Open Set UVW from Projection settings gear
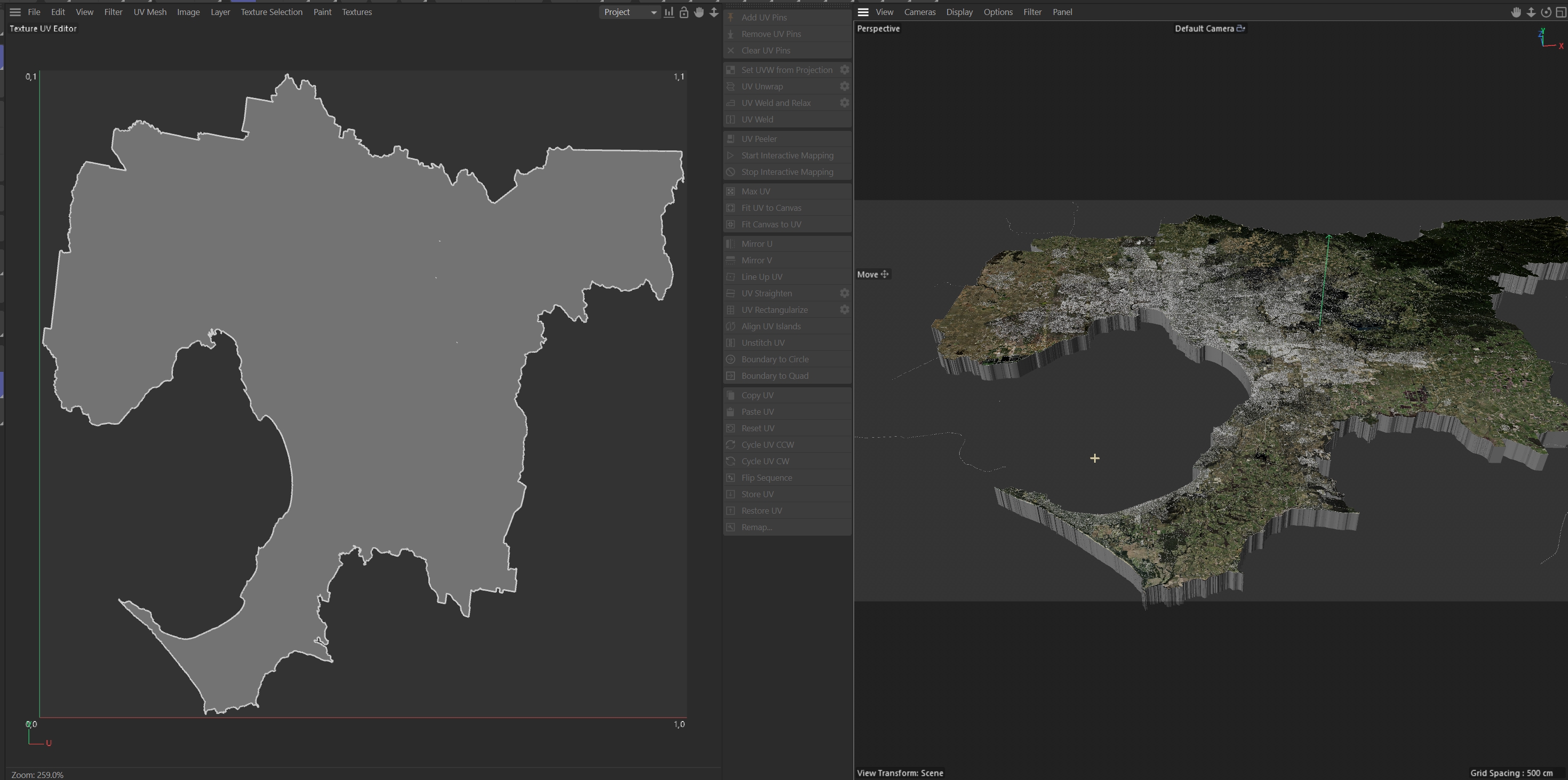Screen dimensions: 1568x780 point(844,70)
